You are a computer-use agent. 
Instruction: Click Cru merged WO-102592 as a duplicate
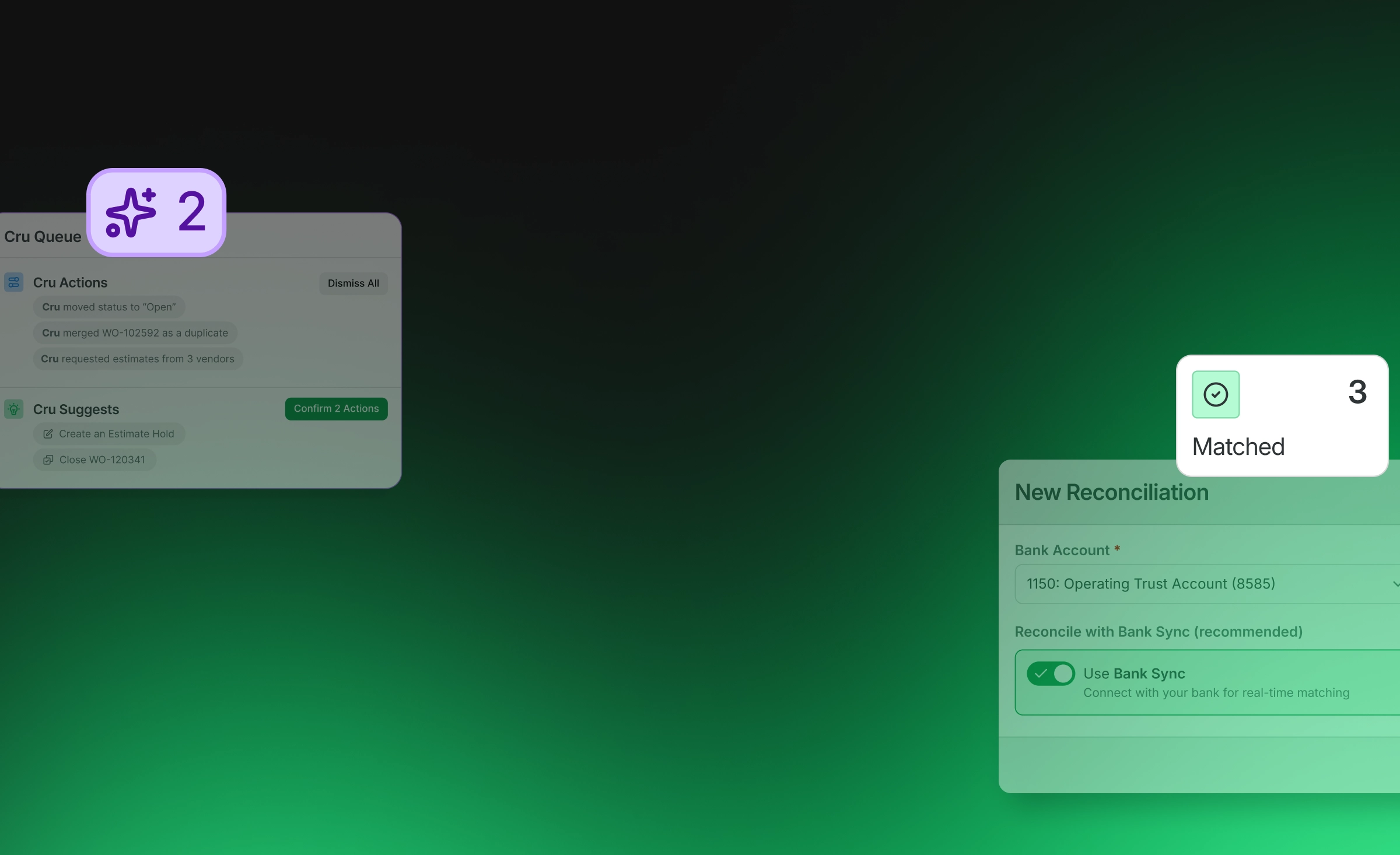[x=135, y=333]
